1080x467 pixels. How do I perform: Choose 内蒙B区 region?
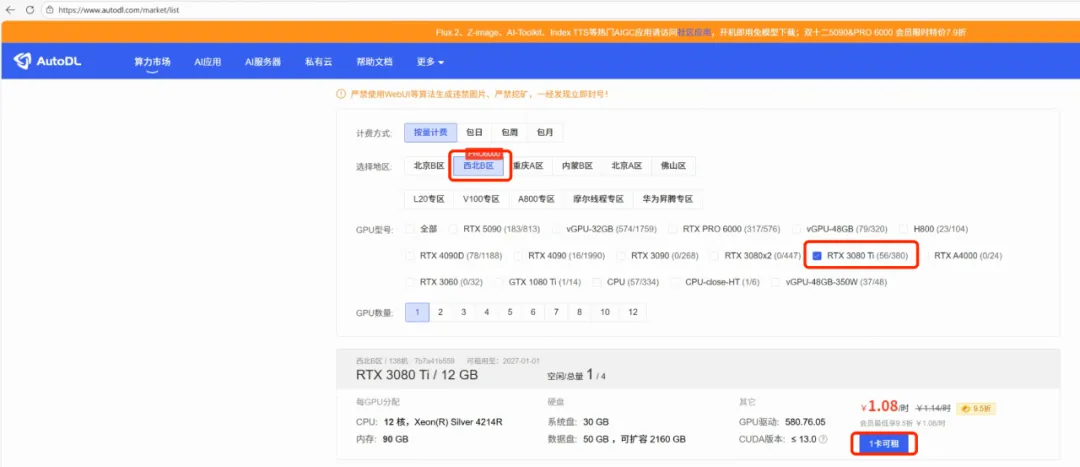pyautogui.click(x=577, y=166)
